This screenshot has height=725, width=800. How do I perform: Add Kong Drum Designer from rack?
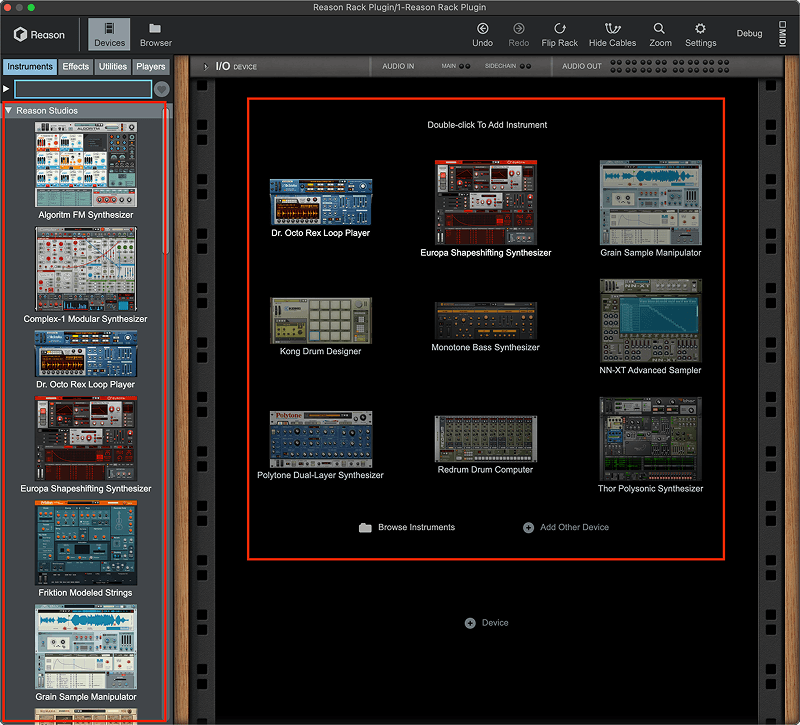(320, 320)
